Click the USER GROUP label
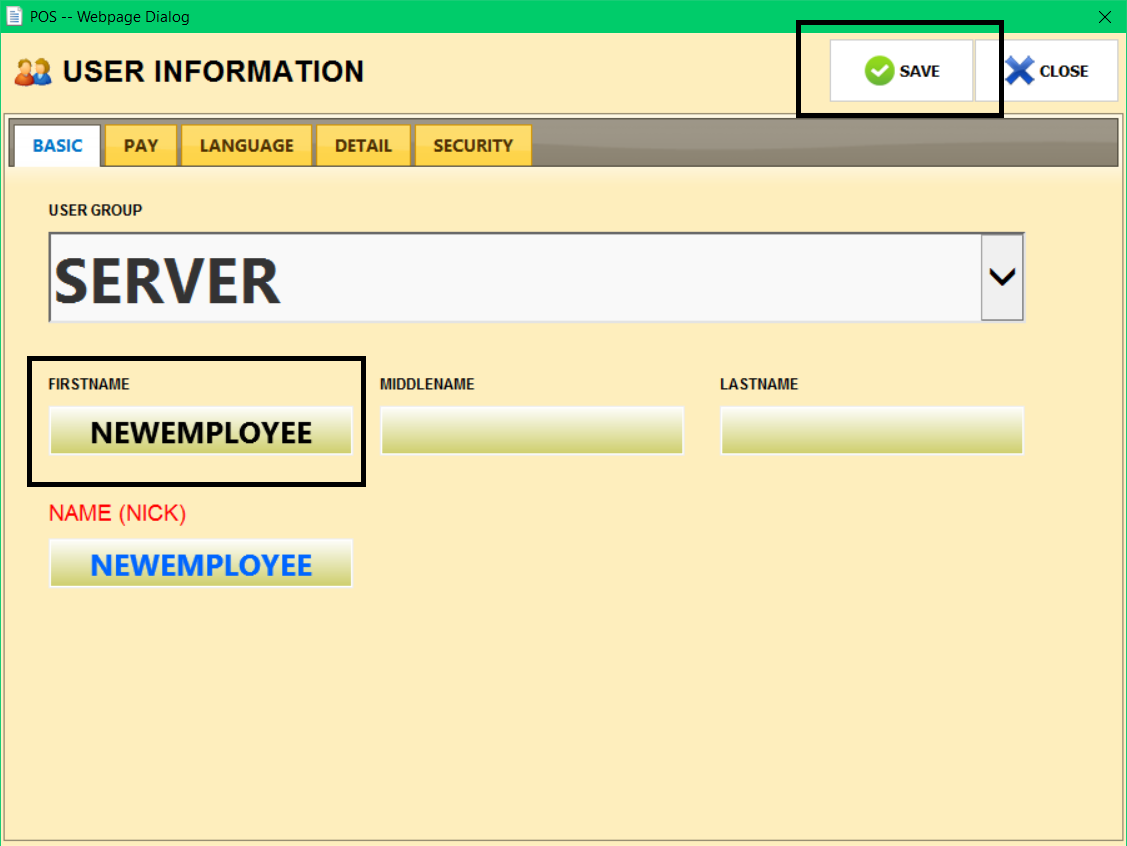 95,210
